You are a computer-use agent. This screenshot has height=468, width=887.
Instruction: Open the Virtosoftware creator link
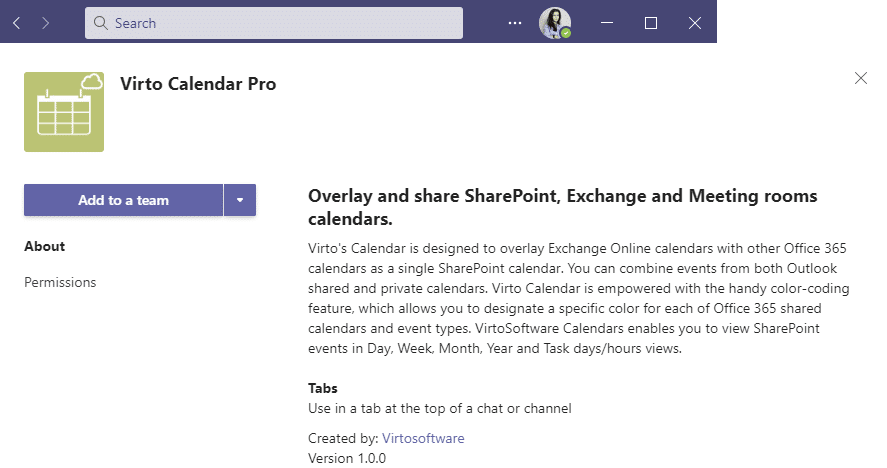click(x=423, y=439)
